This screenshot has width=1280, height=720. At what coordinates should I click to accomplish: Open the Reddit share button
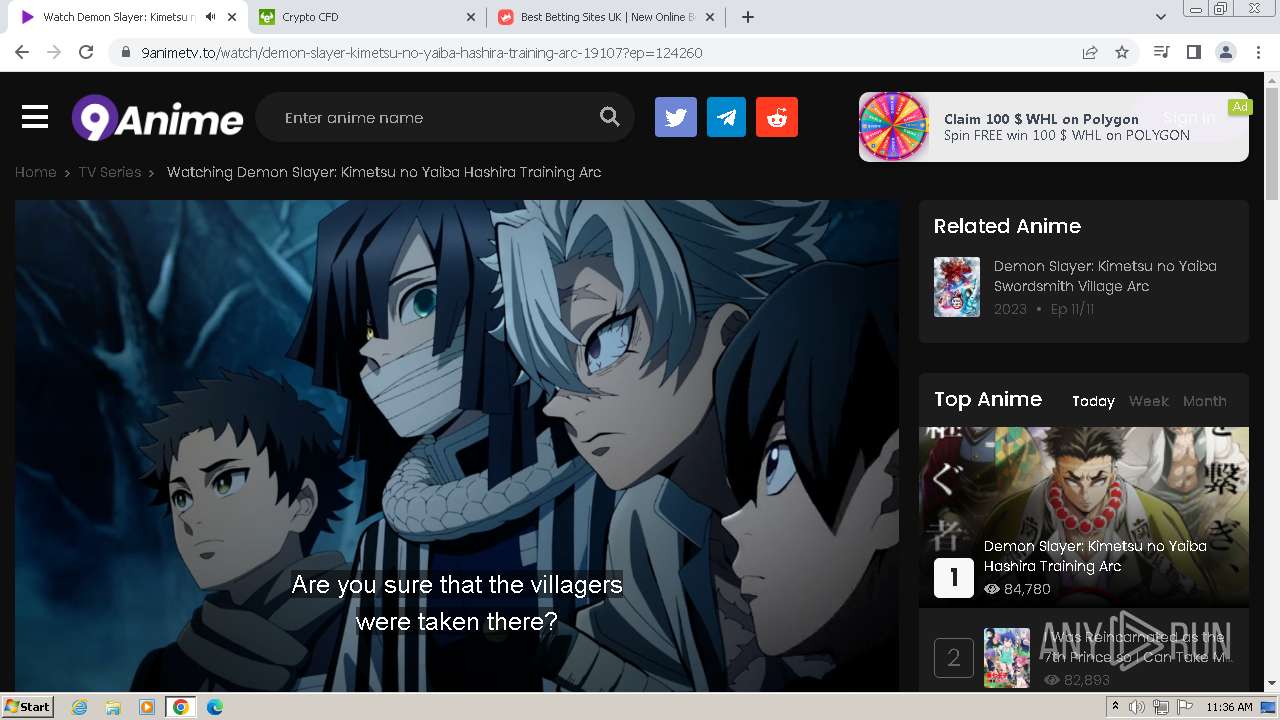pyautogui.click(x=777, y=117)
